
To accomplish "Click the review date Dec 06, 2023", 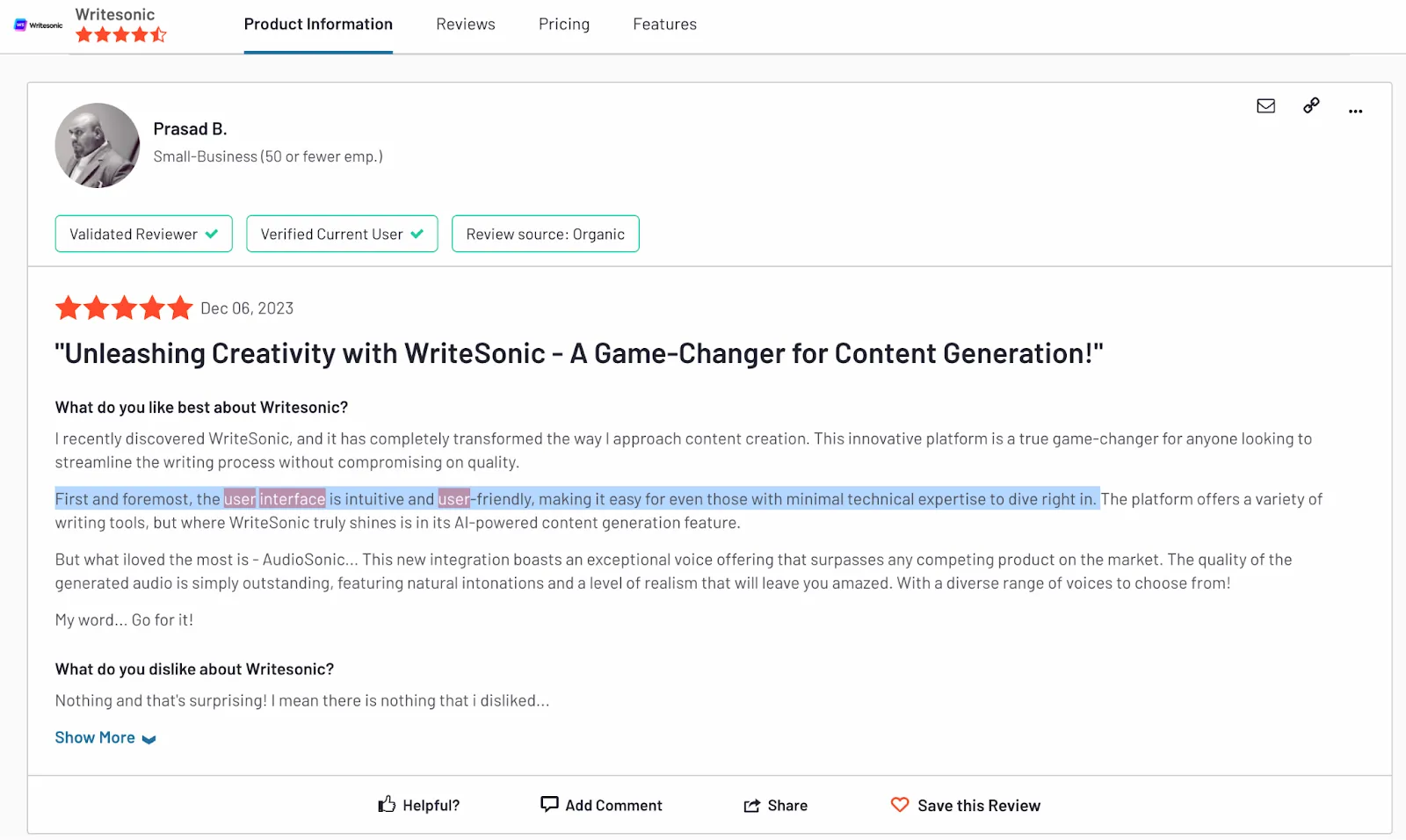I will 247,308.
